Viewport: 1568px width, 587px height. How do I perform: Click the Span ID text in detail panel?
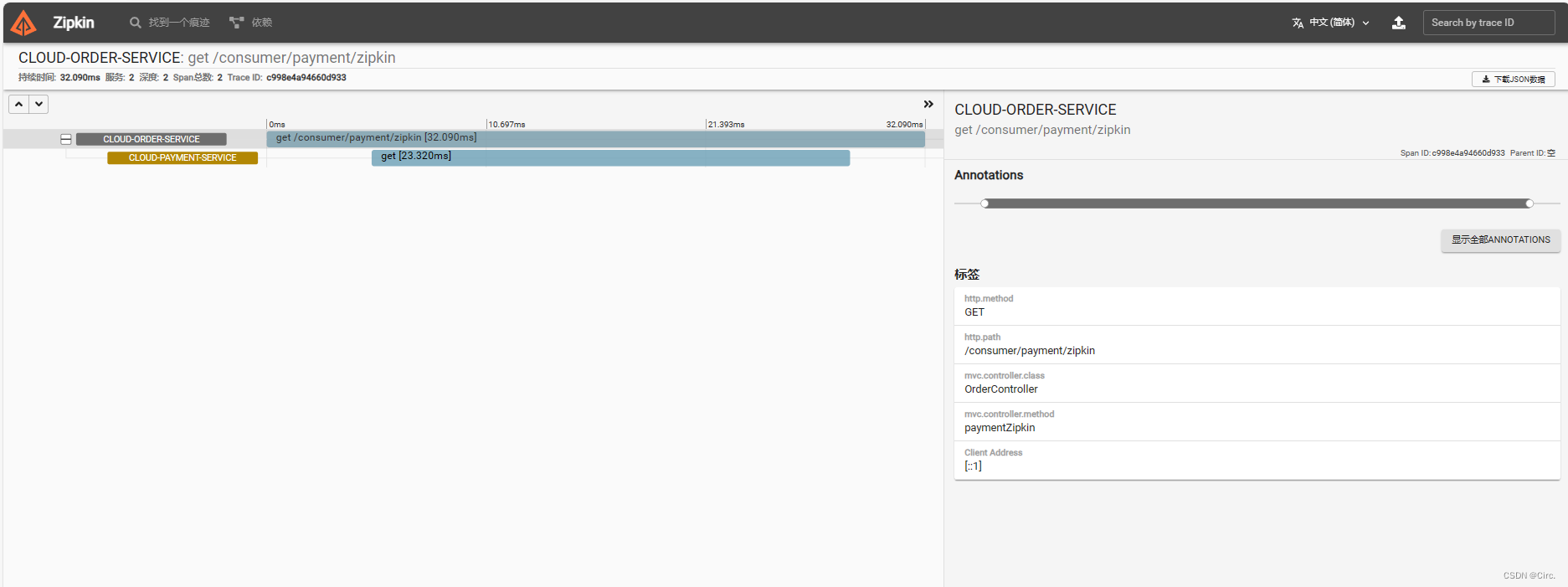tap(1452, 153)
